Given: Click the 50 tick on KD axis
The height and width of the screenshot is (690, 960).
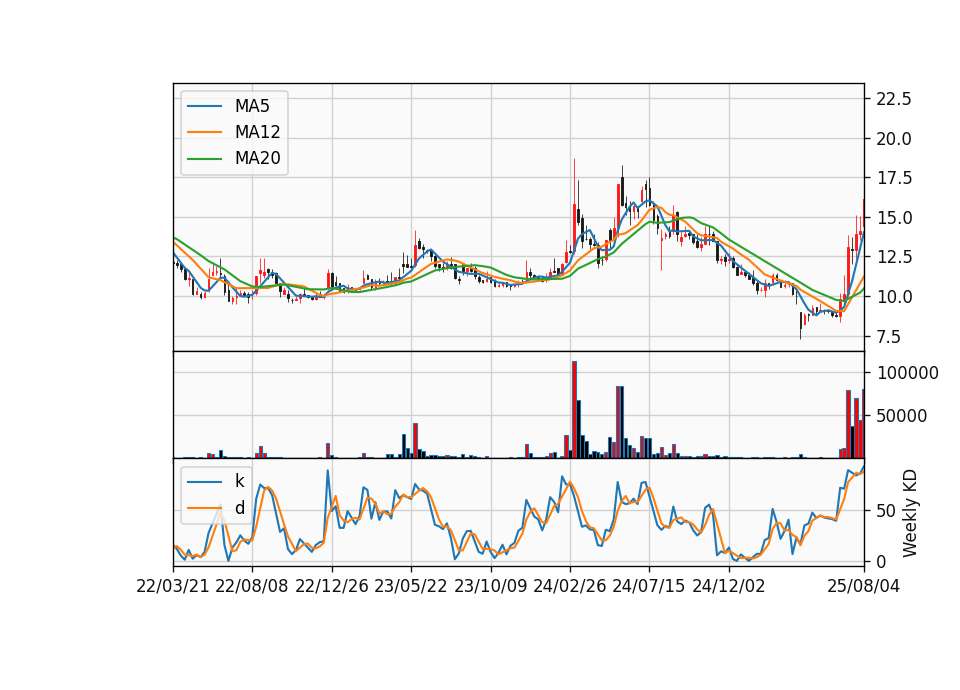Looking at the screenshot, I should (x=886, y=511).
